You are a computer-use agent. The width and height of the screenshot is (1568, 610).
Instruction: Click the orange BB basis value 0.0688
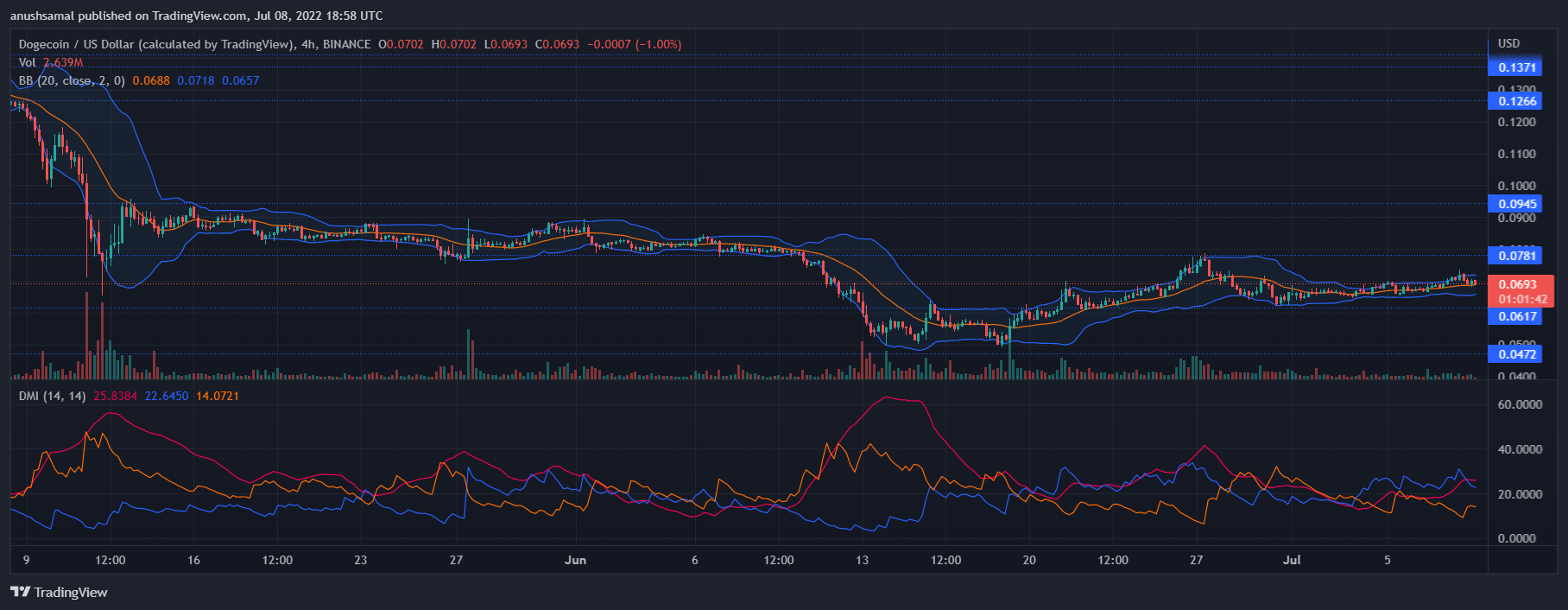point(151,80)
